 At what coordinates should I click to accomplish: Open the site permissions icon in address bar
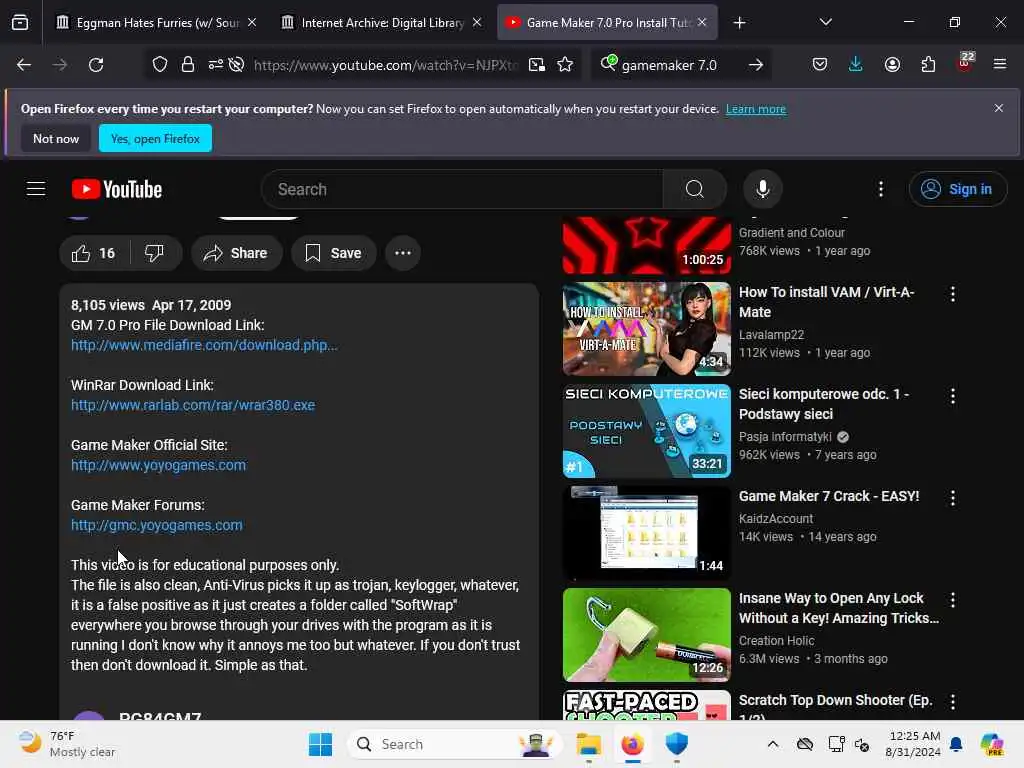click(216, 65)
